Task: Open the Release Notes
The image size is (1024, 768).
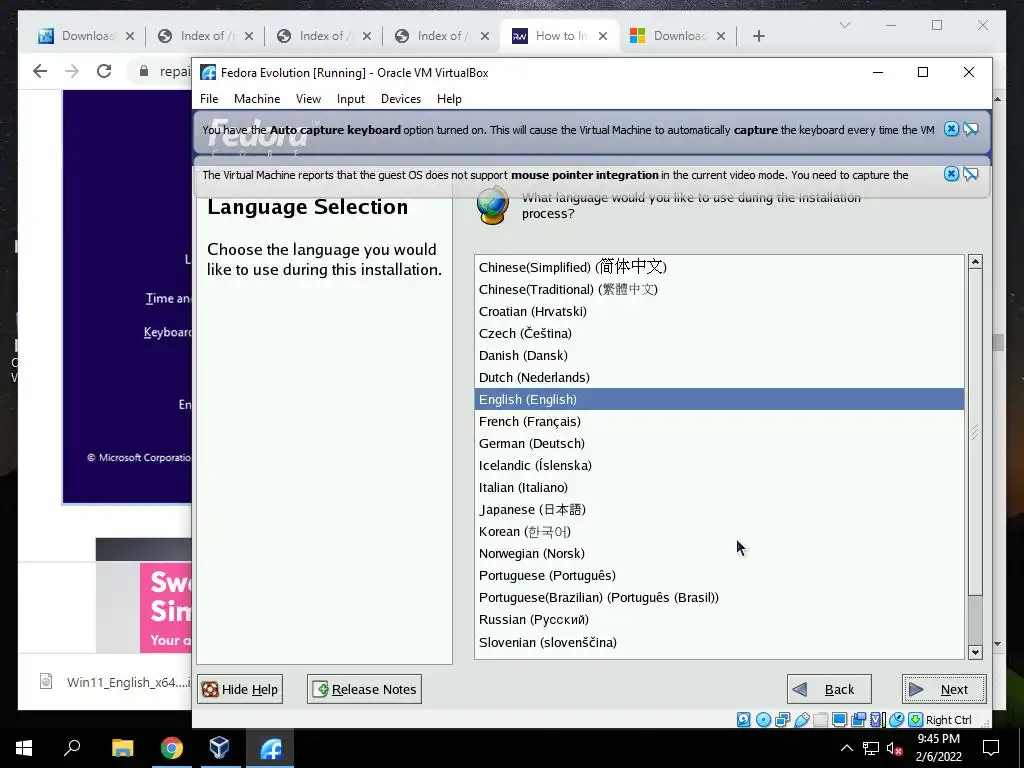Action: click(x=364, y=689)
